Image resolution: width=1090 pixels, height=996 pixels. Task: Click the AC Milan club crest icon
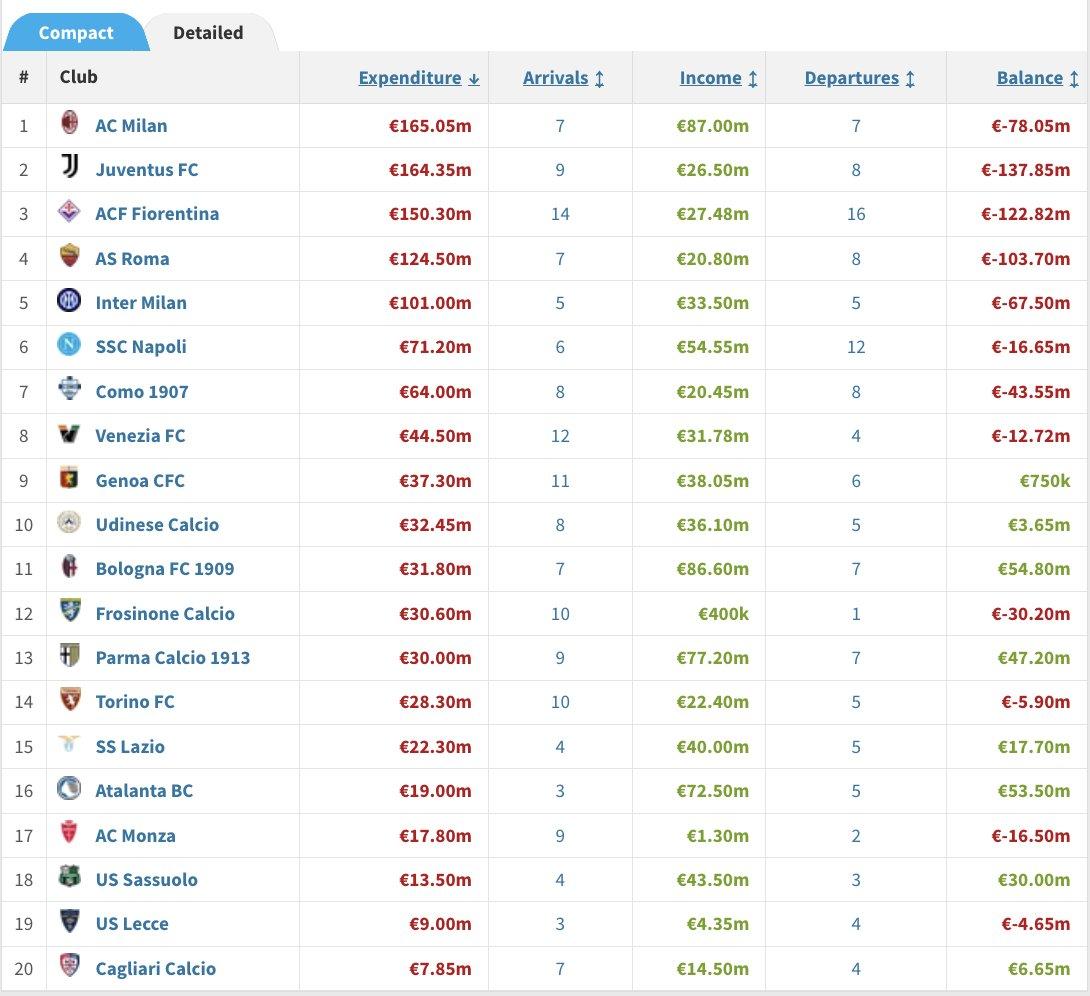click(x=69, y=123)
